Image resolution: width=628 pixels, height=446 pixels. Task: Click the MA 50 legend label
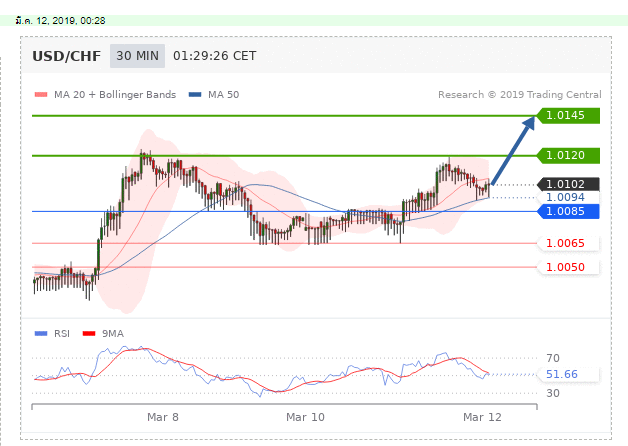223,94
